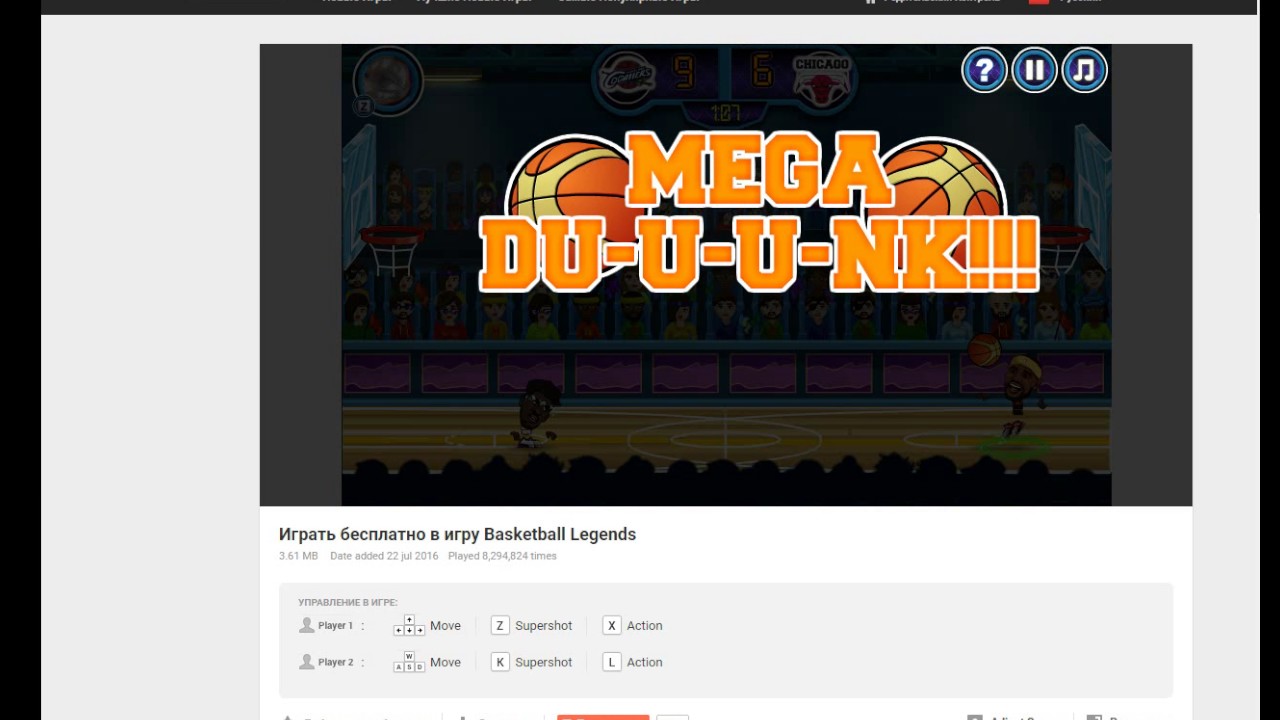Click the X key Action icon
Screen dimensions: 1280x720
(612, 626)
